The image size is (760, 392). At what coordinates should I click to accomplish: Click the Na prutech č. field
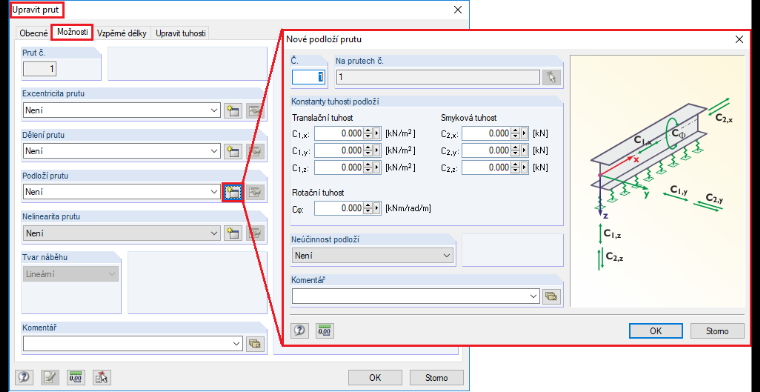pyautogui.click(x=438, y=77)
